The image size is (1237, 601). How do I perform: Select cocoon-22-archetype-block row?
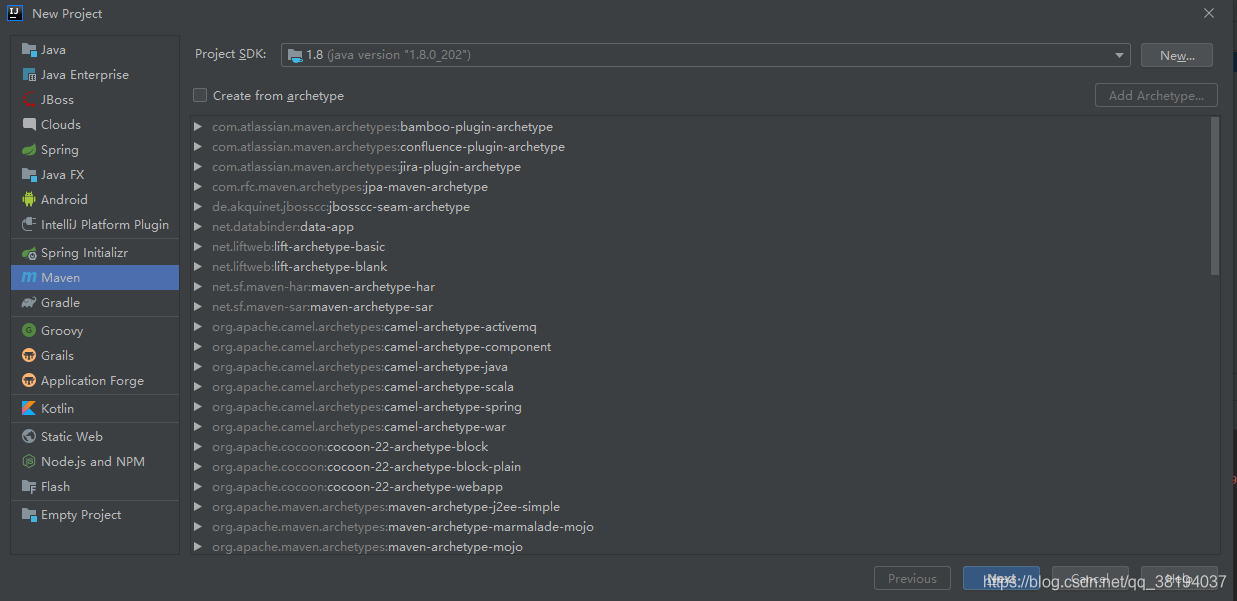pos(700,447)
